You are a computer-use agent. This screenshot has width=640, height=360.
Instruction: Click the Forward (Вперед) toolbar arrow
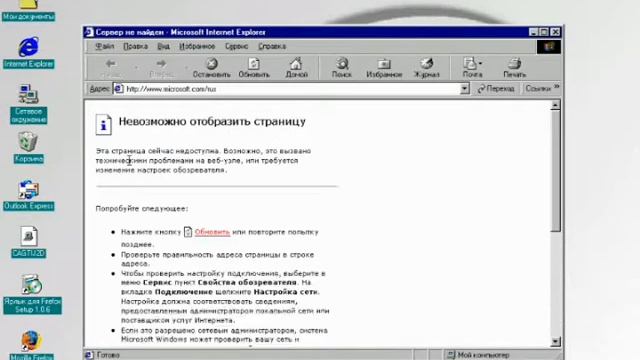coord(162,68)
